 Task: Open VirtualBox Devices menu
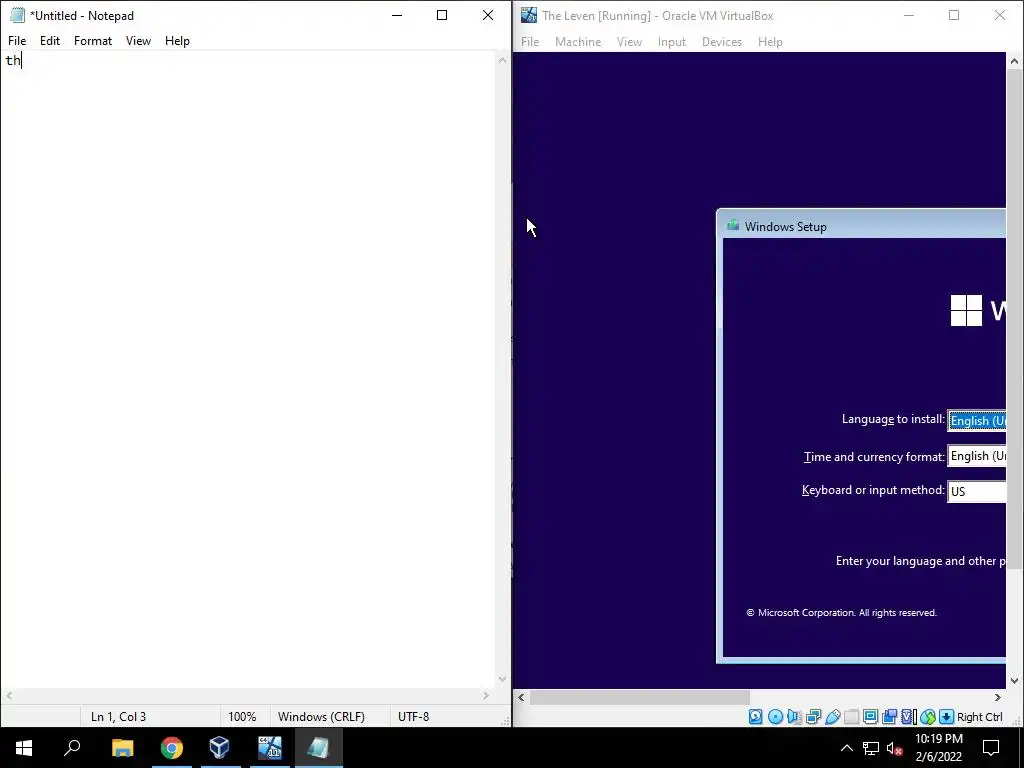(x=722, y=42)
